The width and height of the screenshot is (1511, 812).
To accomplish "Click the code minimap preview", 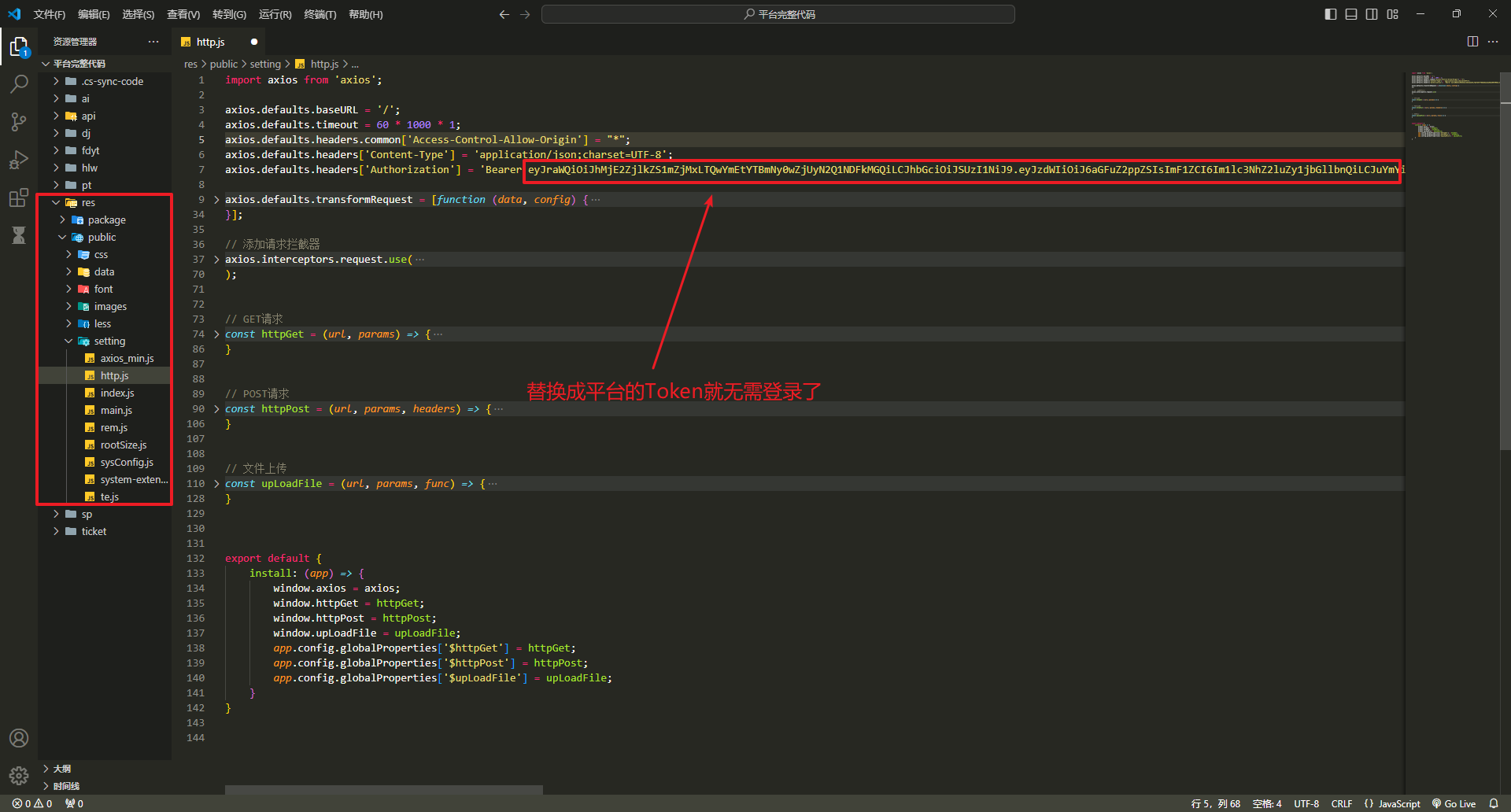I will point(1452,106).
